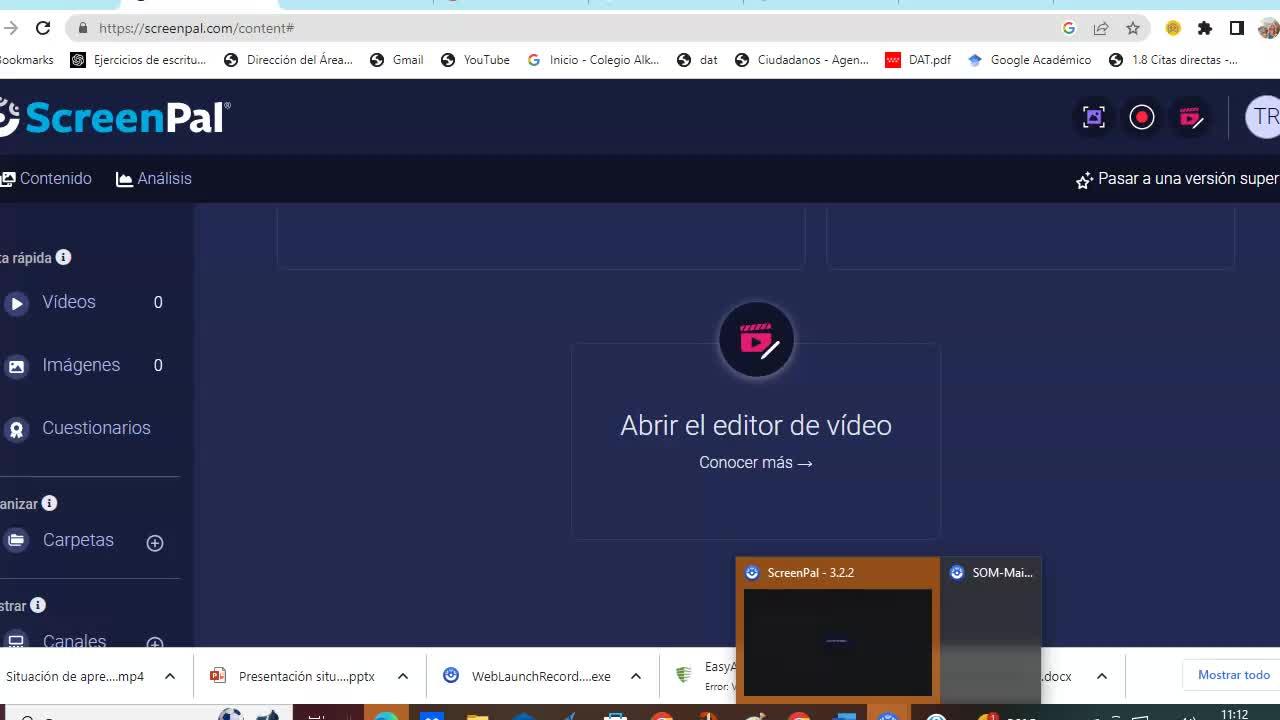Image resolution: width=1280 pixels, height=720 pixels.
Task: Switch to the Contenido tab
Action: pyautogui.click(x=46, y=179)
